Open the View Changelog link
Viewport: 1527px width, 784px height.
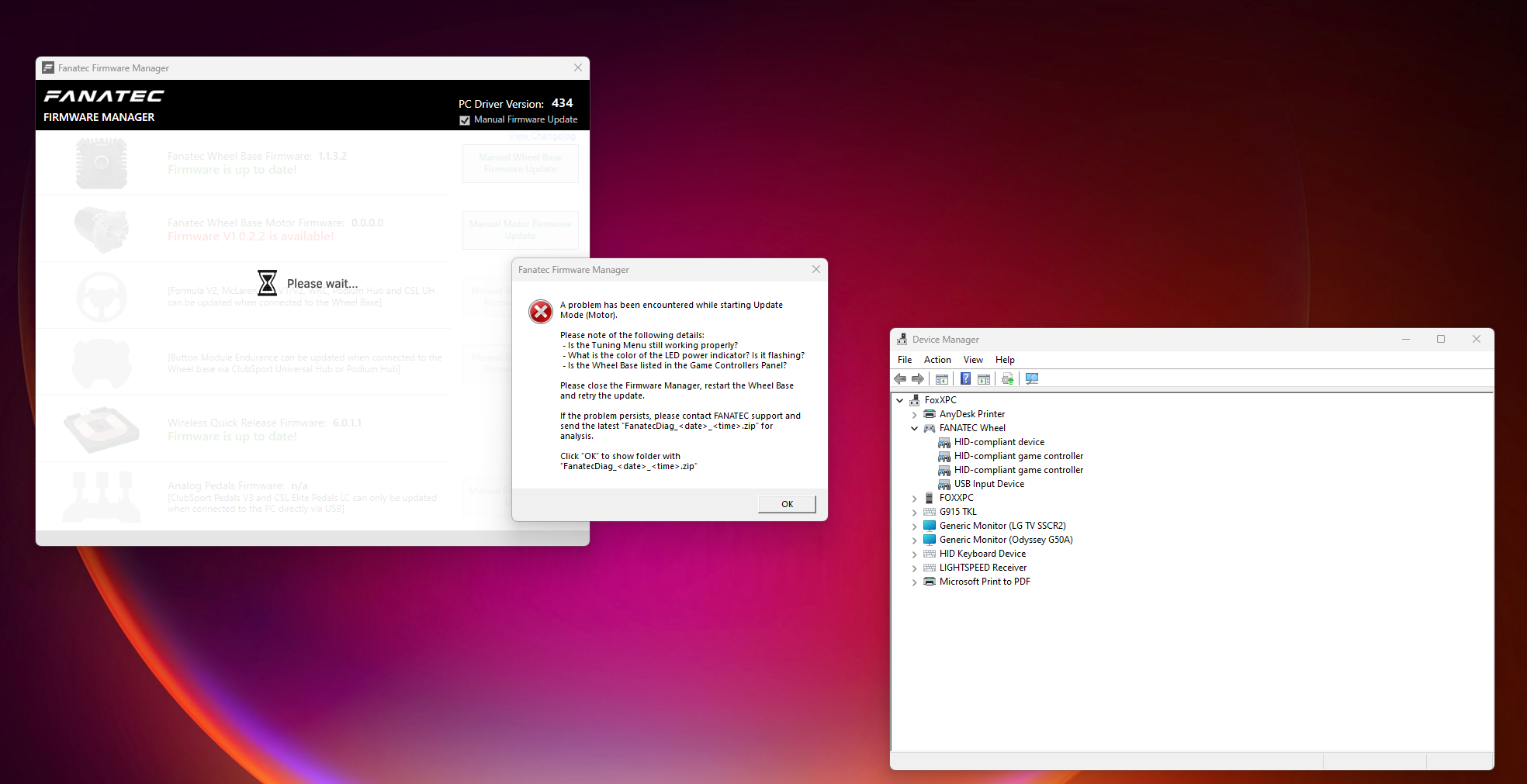(x=542, y=136)
